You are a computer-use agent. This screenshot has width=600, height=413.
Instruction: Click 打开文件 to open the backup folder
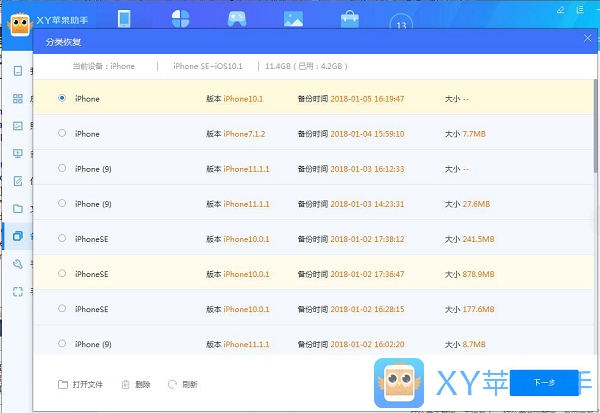pos(81,384)
